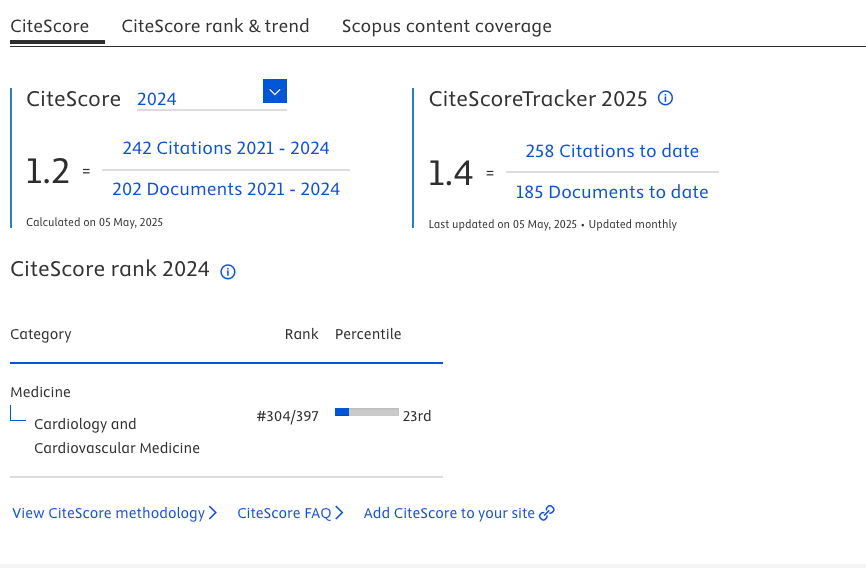Click Last updated on 05 May, 2025 text

(503, 224)
